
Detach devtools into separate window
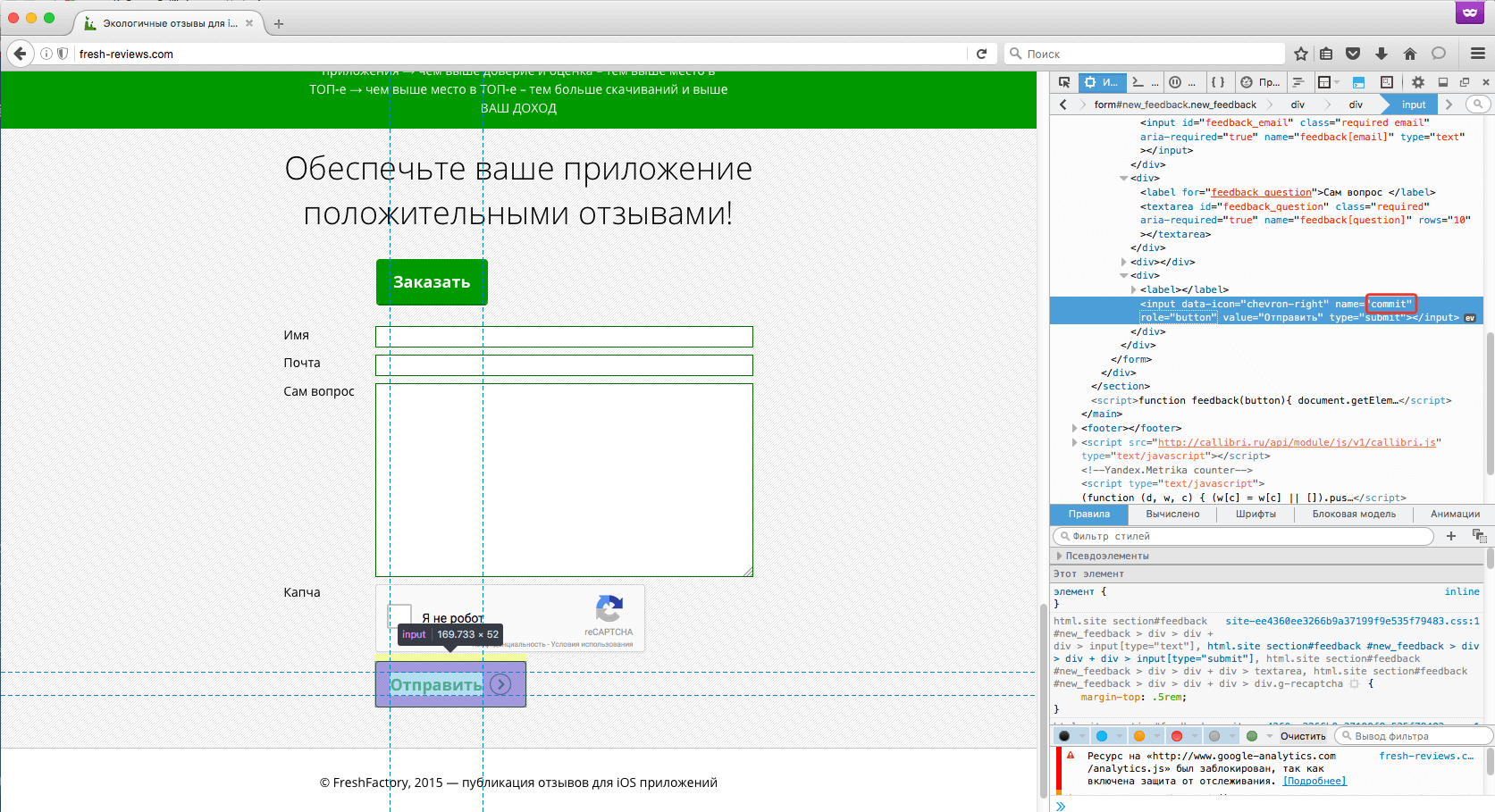1465,82
